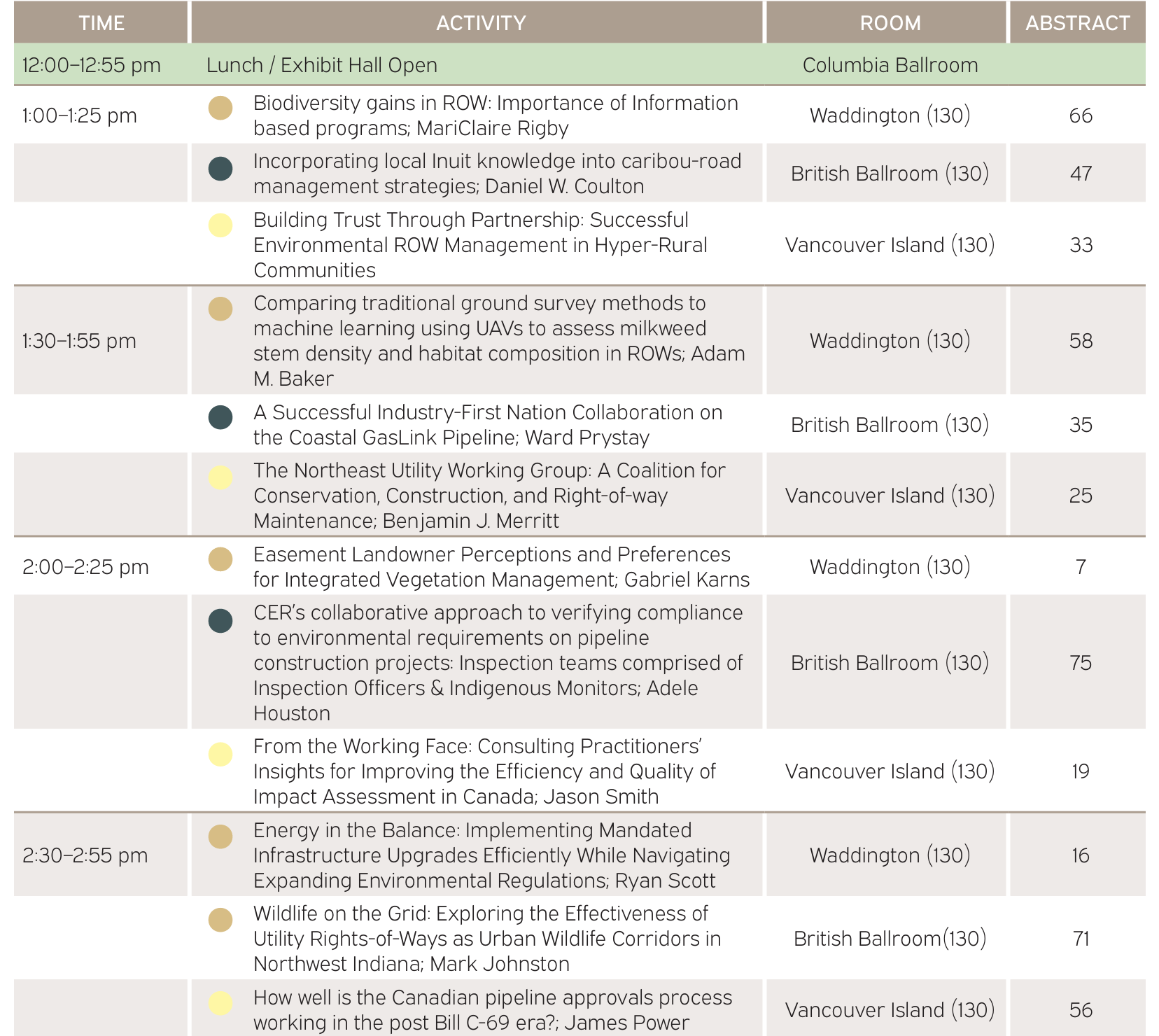Open abstract number 75
The width and height of the screenshot is (1159, 1036).
pyautogui.click(x=1080, y=663)
